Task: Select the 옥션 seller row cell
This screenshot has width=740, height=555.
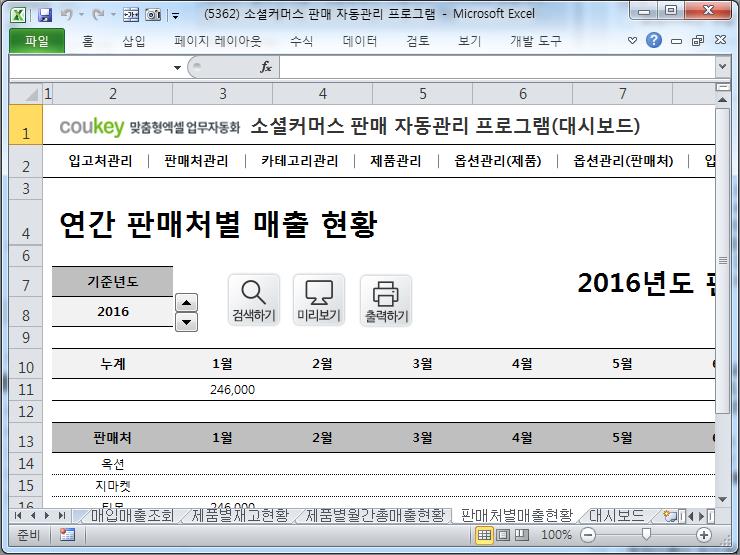Action: (113, 464)
